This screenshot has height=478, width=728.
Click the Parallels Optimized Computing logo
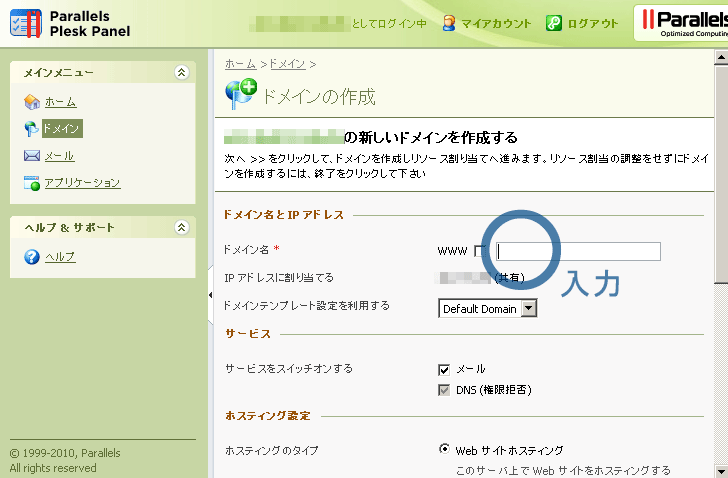pos(682,23)
